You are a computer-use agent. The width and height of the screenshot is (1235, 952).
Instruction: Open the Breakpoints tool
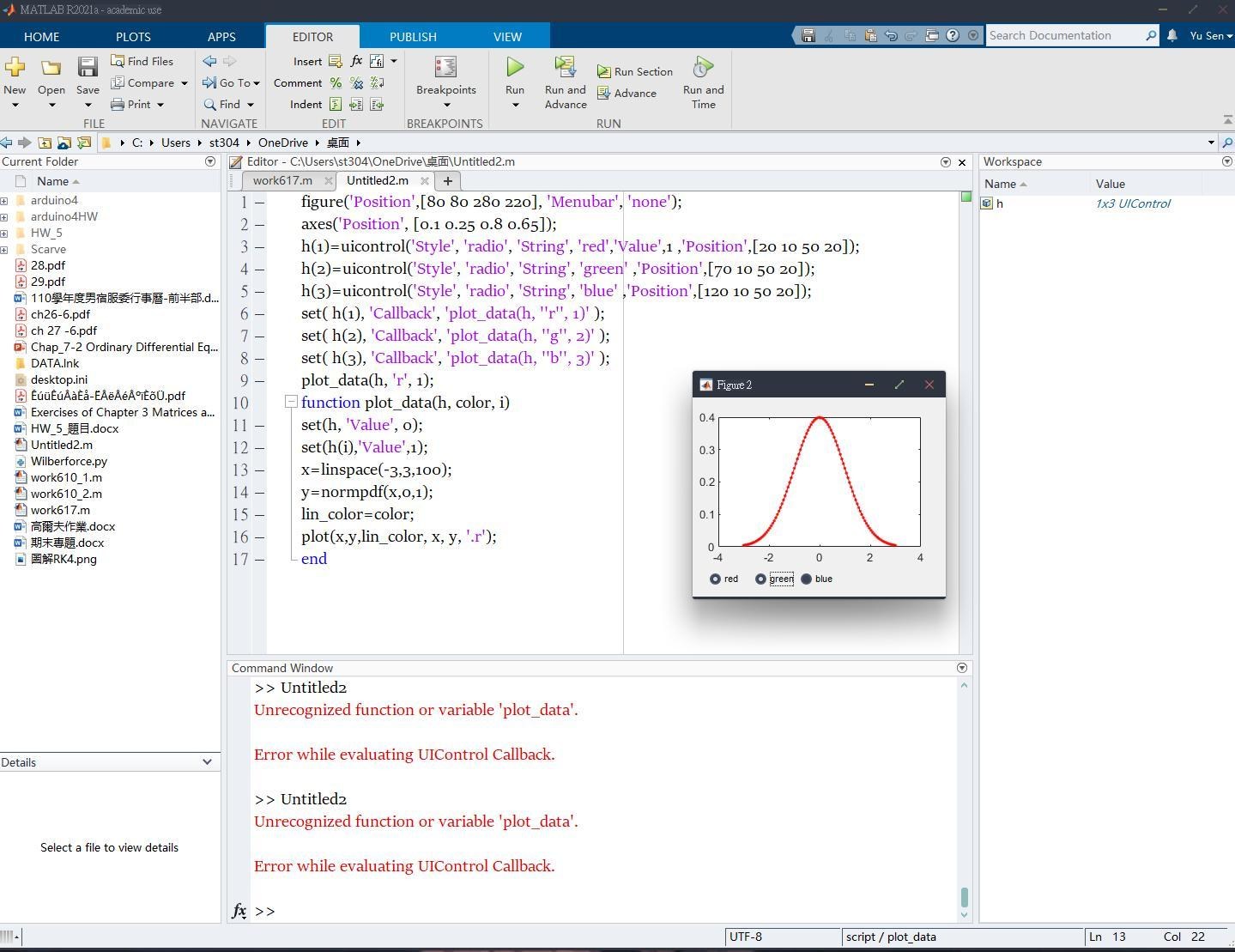pyautogui.click(x=445, y=68)
